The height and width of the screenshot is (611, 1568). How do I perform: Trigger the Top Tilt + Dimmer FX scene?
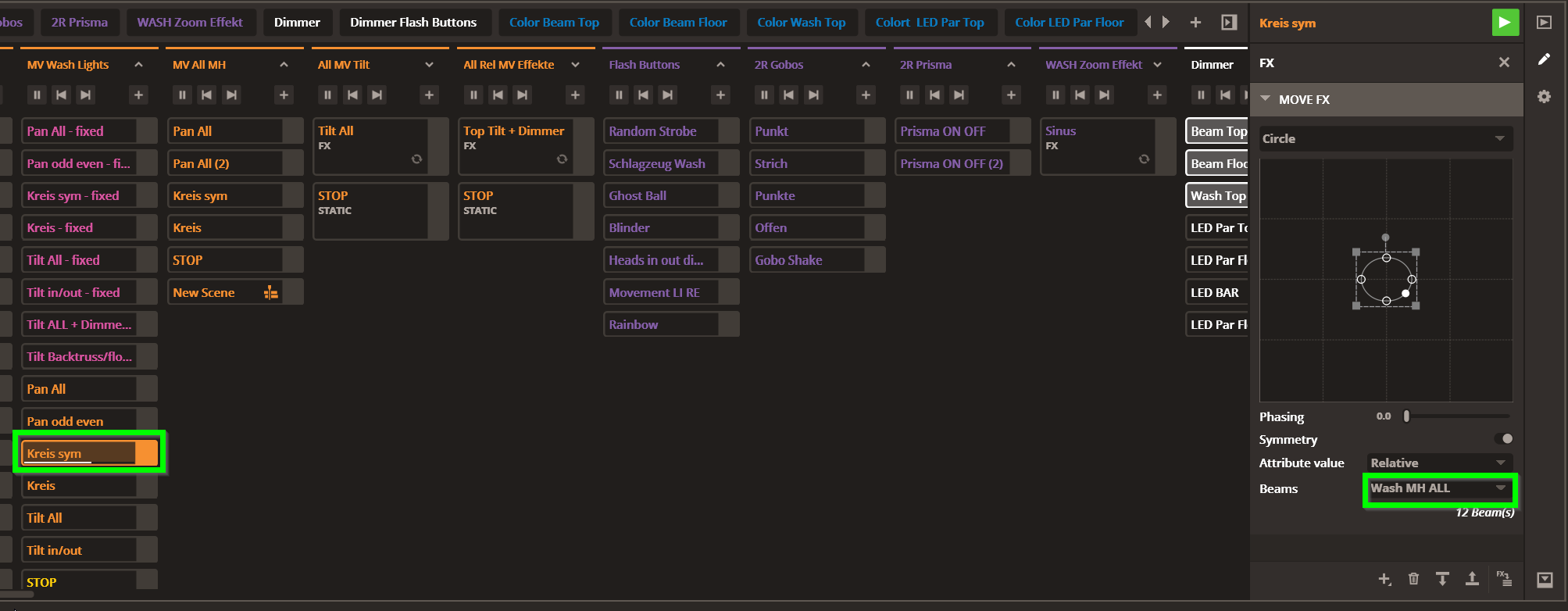(516, 145)
